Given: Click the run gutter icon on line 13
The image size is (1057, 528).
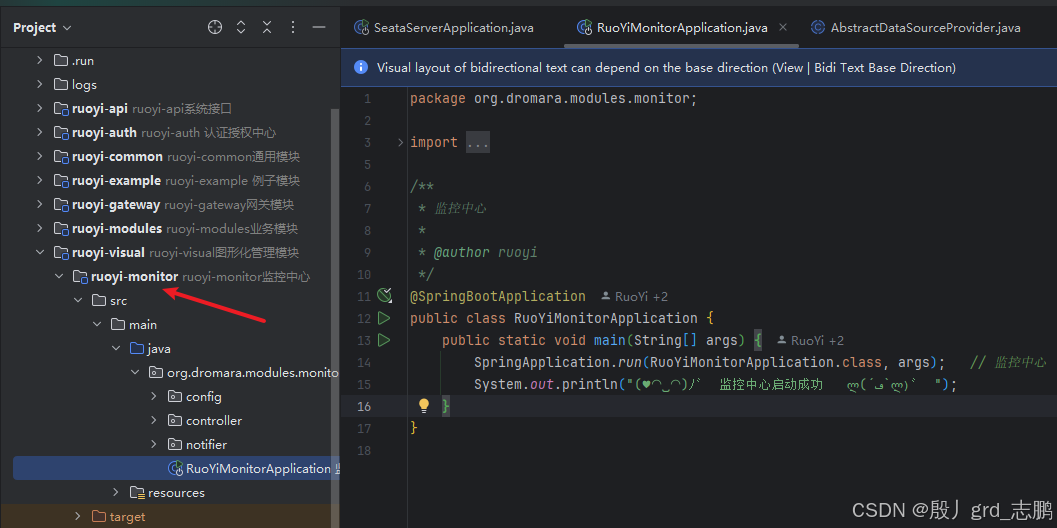Looking at the screenshot, I should pos(384,340).
